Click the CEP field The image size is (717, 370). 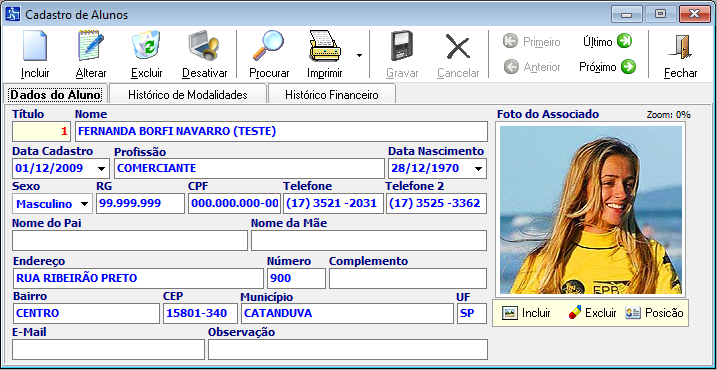200,314
